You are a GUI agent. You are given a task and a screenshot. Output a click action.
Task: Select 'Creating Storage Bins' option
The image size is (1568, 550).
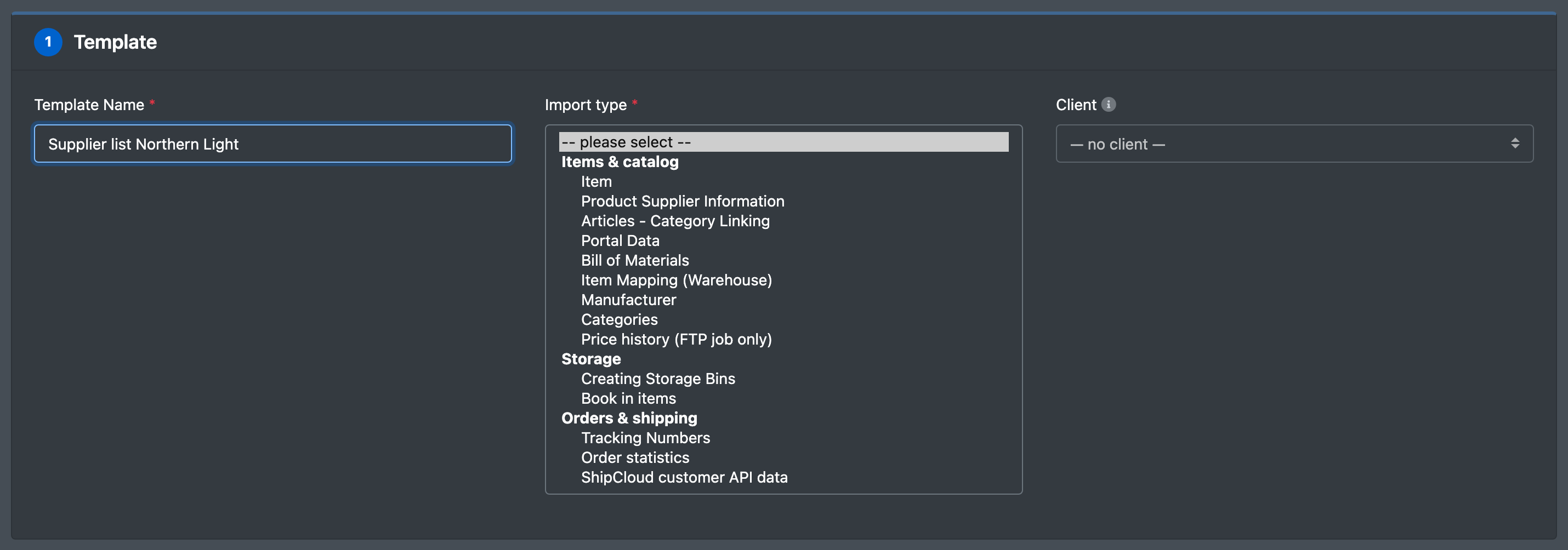tap(783, 379)
